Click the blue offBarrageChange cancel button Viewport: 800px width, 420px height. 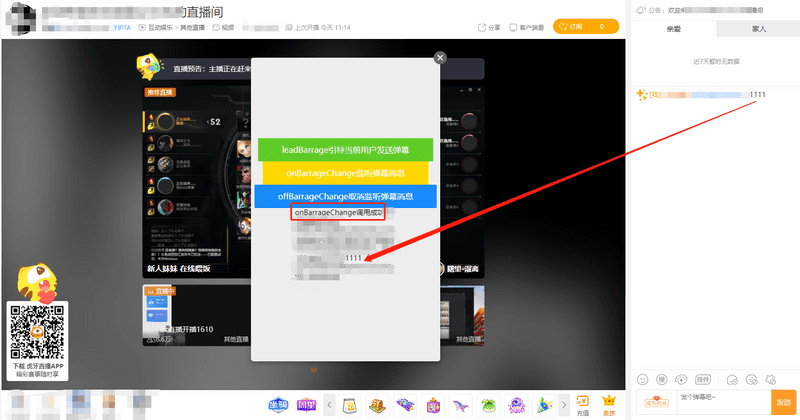coord(345,196)
